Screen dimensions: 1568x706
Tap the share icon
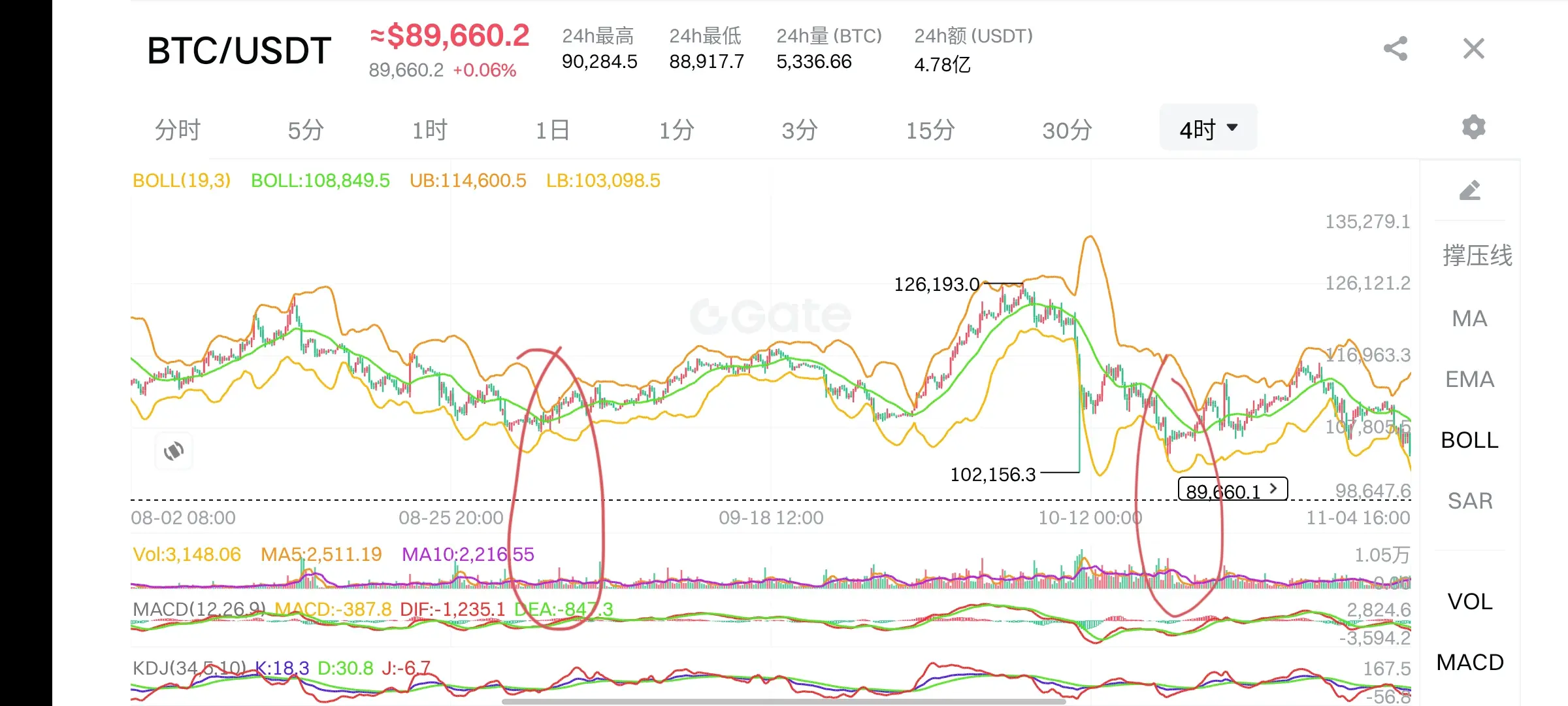click(x=1396, y=49)
